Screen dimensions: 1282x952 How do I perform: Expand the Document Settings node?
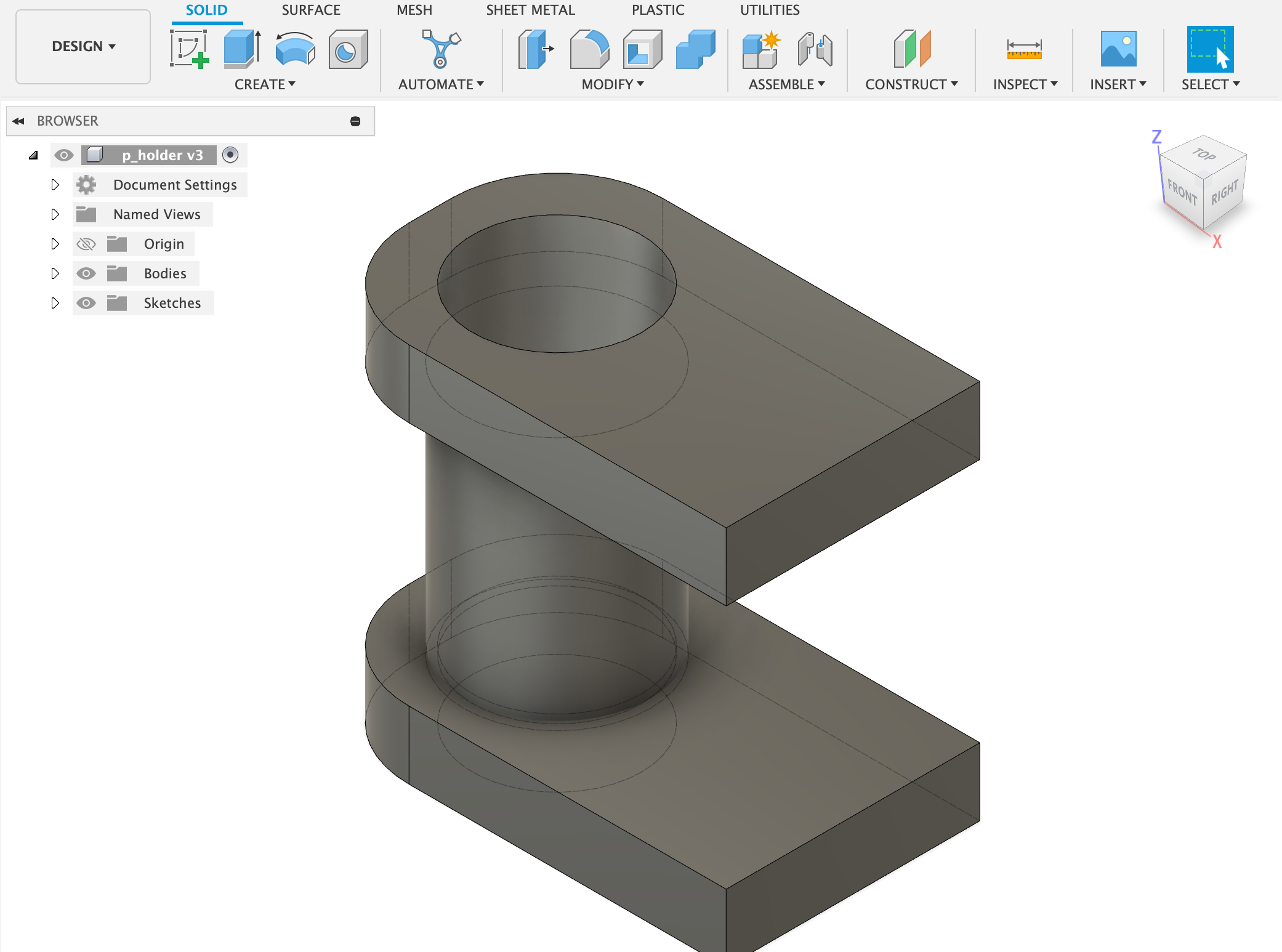click(x=55, y=185)
